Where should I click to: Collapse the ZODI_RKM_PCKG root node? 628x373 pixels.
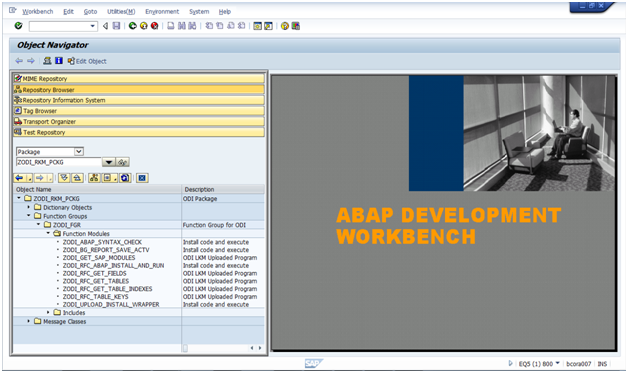tap(19, 198)
